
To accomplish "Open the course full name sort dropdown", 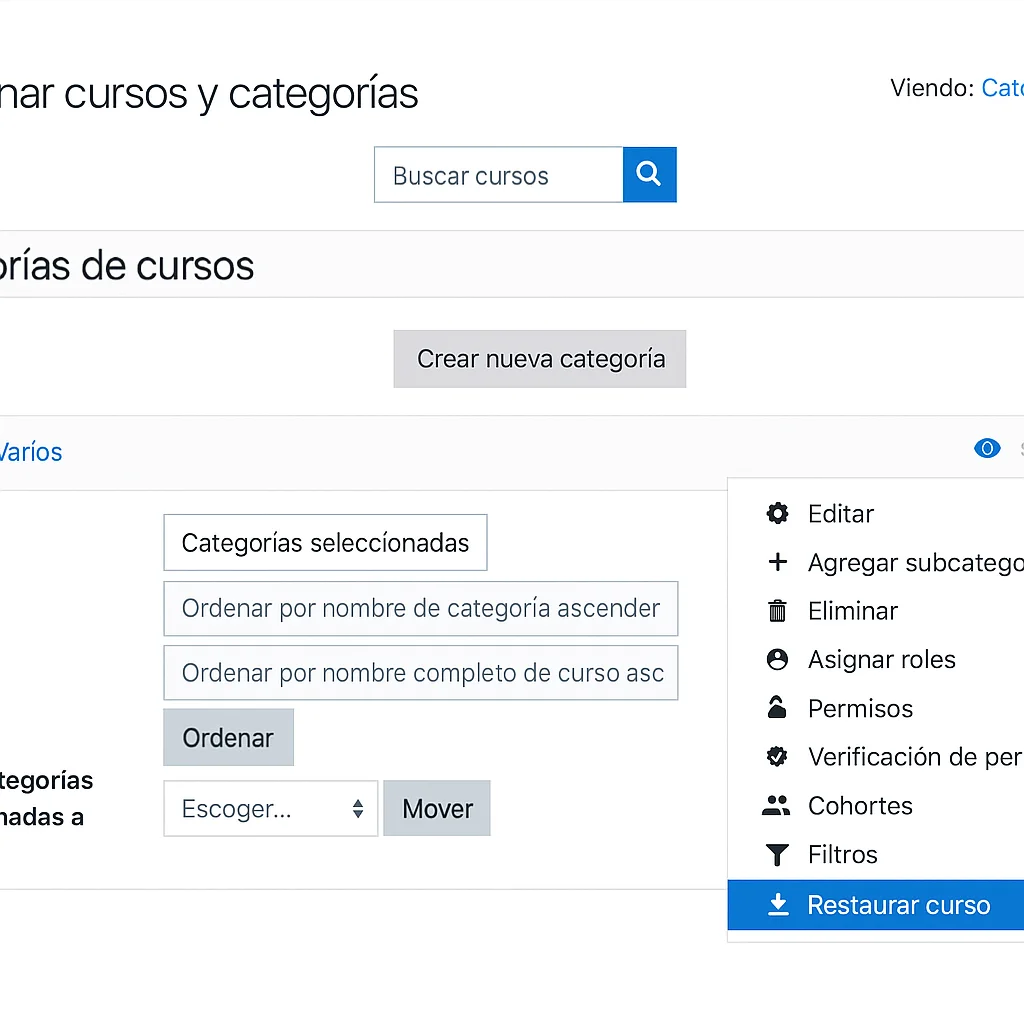I will click(x=420, y=672).
